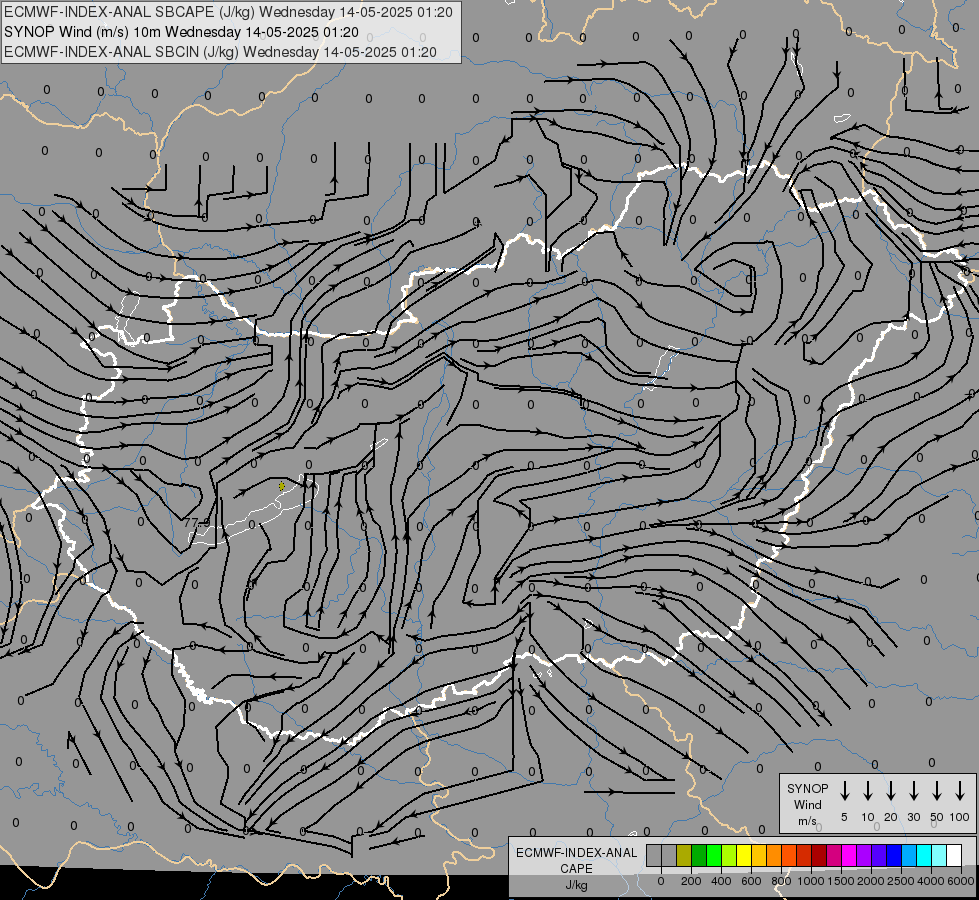Image resolution: width=979 pixels, height=900 pixels.
Task: Click the '600' tick label on CAPE scale
Action: pyautogui.click(x=751, y=881)
